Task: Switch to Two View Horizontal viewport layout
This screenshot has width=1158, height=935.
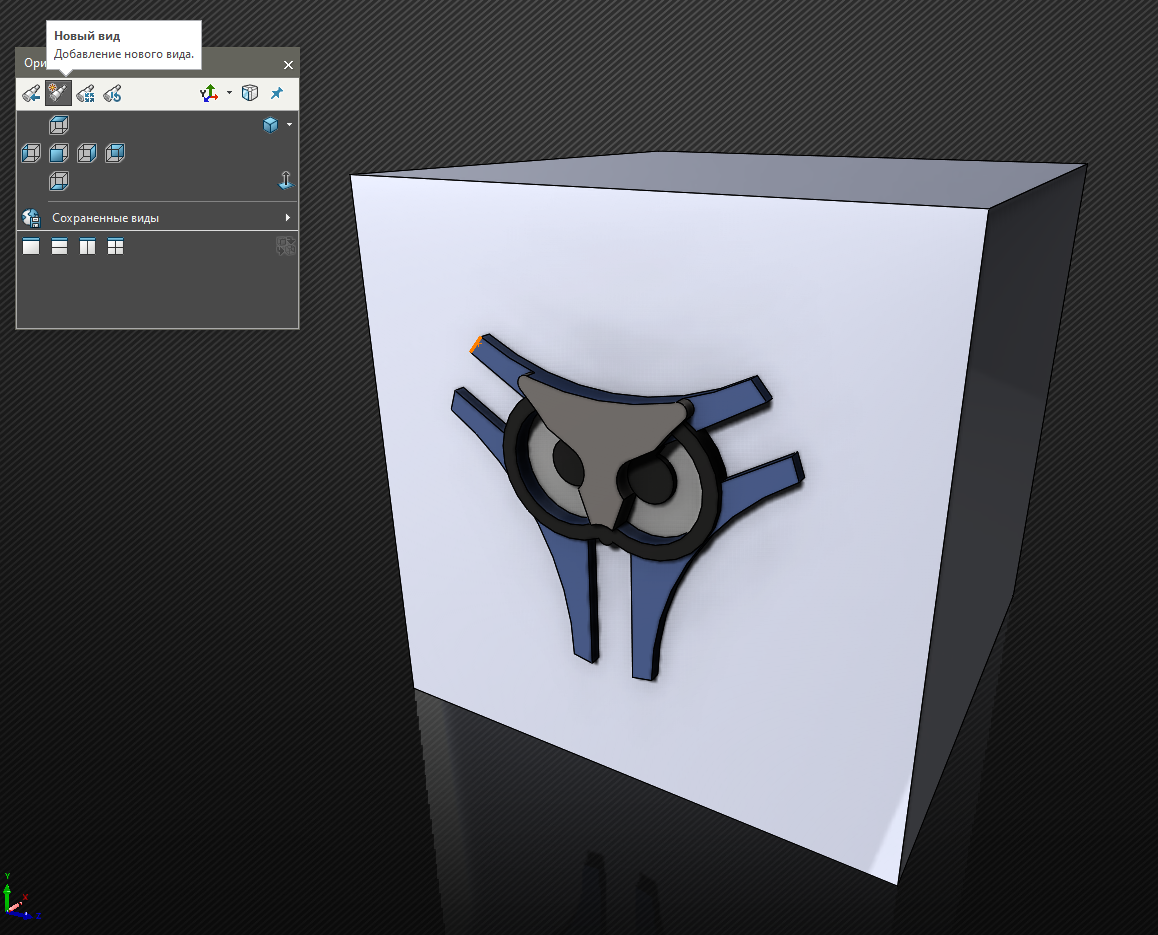Action: tap(59, 246)
